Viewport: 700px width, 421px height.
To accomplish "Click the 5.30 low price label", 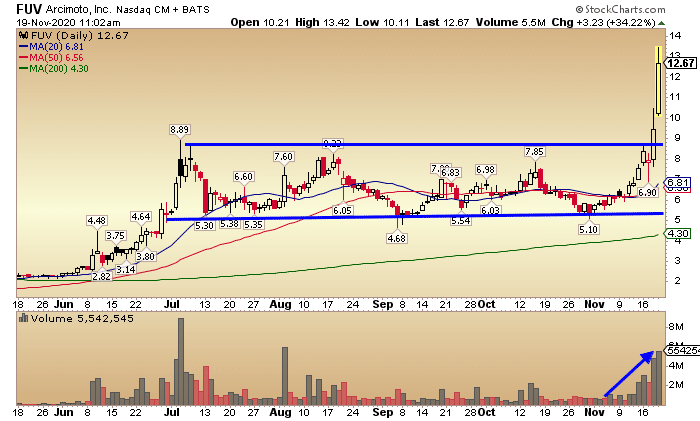I will [x=204, y=225].
